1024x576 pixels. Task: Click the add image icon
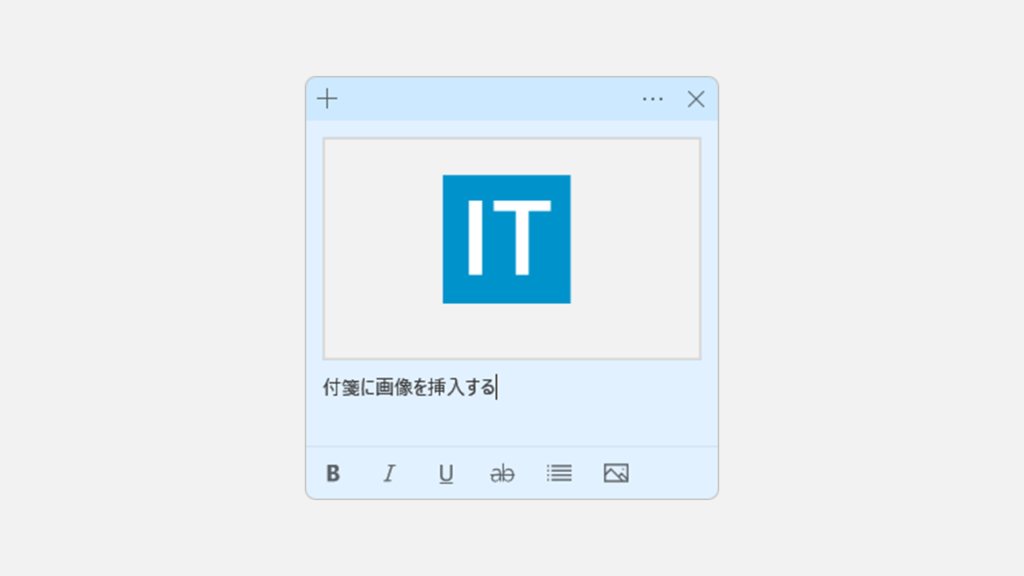(x=616, y=473)
